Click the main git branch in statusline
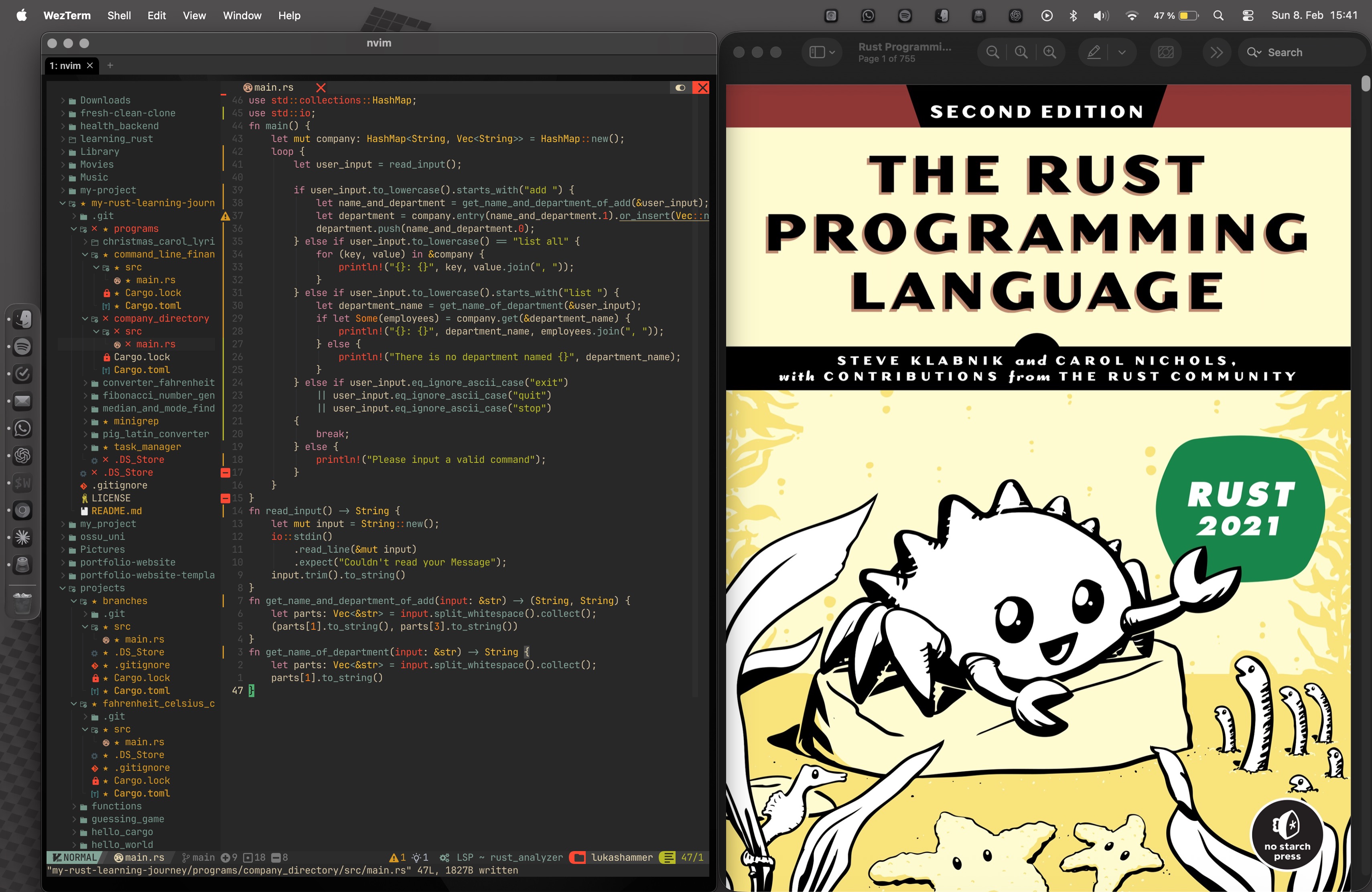 [198, 858]
